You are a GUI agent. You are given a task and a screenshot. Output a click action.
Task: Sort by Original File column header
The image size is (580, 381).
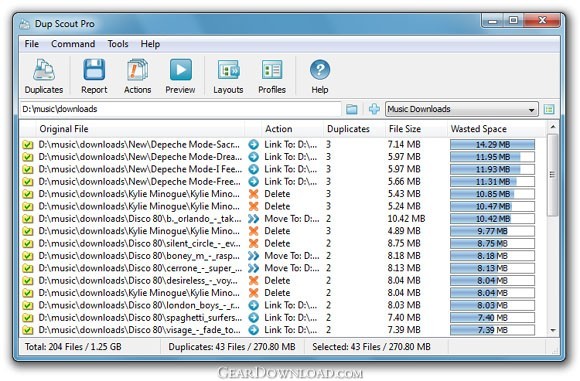pyautogui.click(x=140, y=129)
